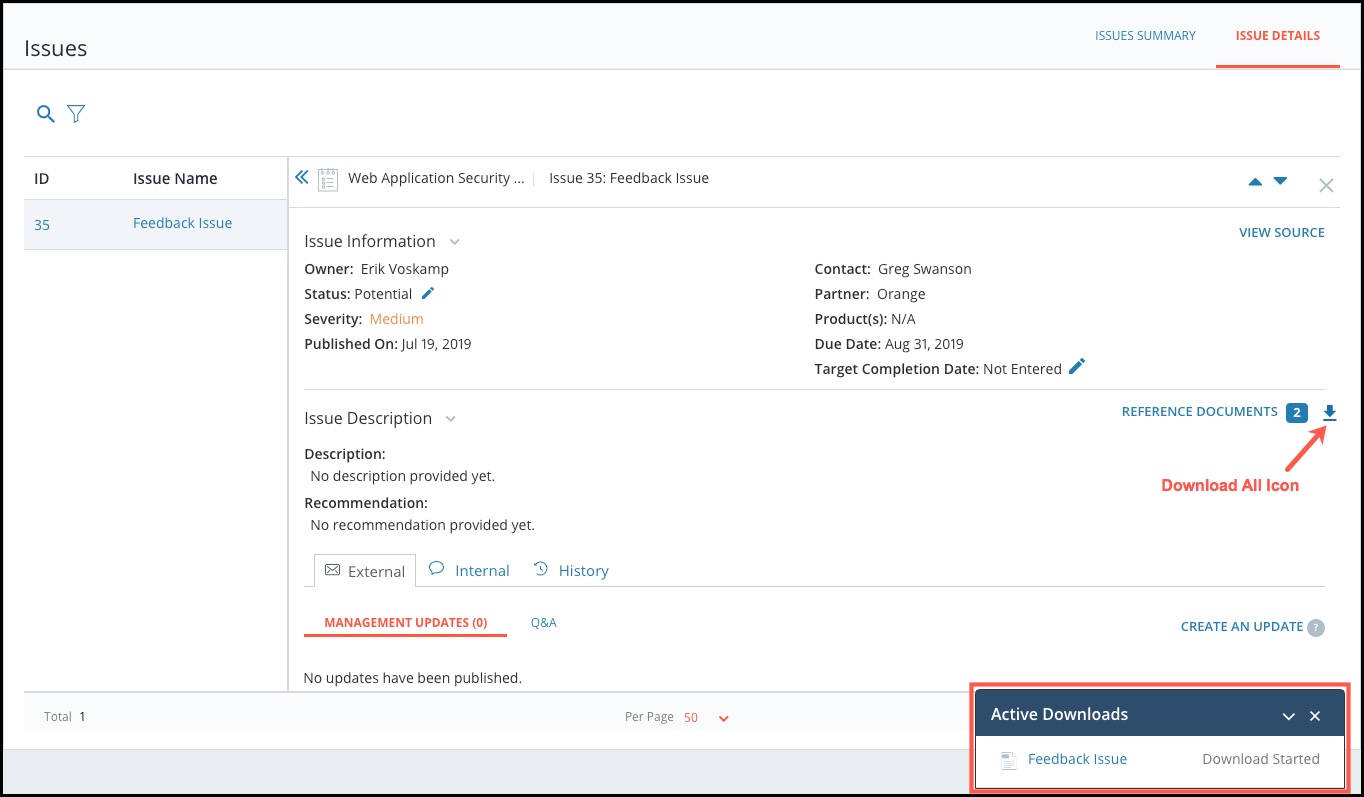
Task: Edit Target Completion Date pencil icon
Action: [1076, 367]
